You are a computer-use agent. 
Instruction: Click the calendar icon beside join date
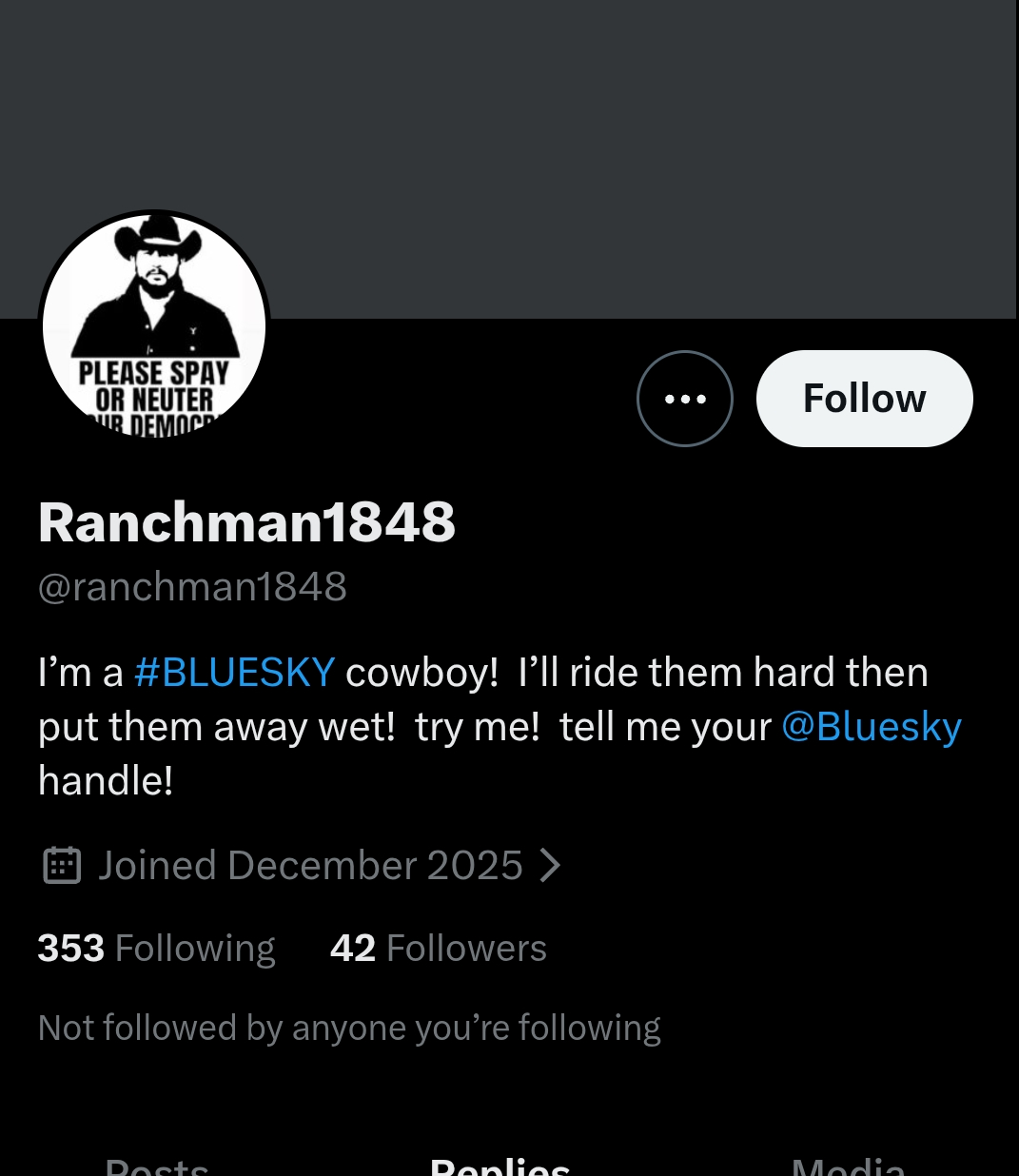(62, 866)
